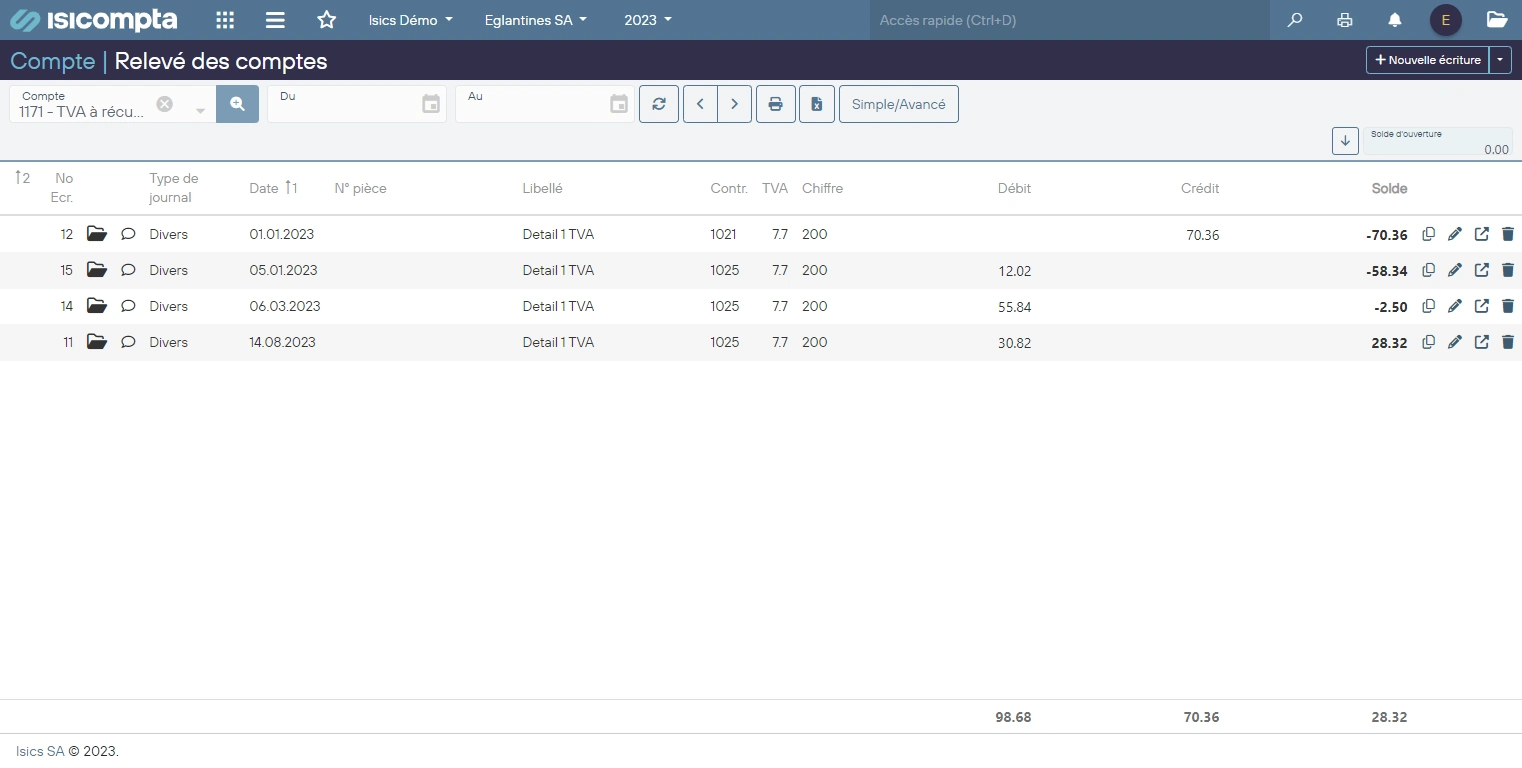
Task: Open entry with balance -2.50 externally
Action: [1482, 306]
